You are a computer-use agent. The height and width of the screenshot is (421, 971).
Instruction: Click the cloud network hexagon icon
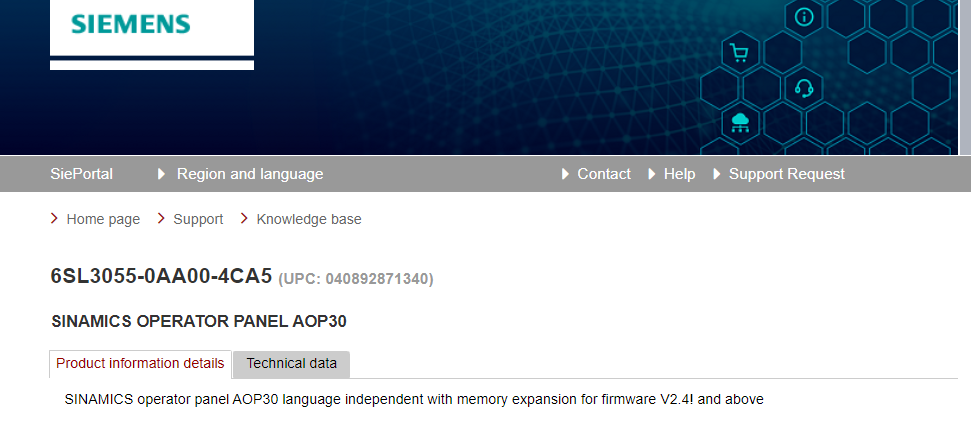click(x=740, y=123)
